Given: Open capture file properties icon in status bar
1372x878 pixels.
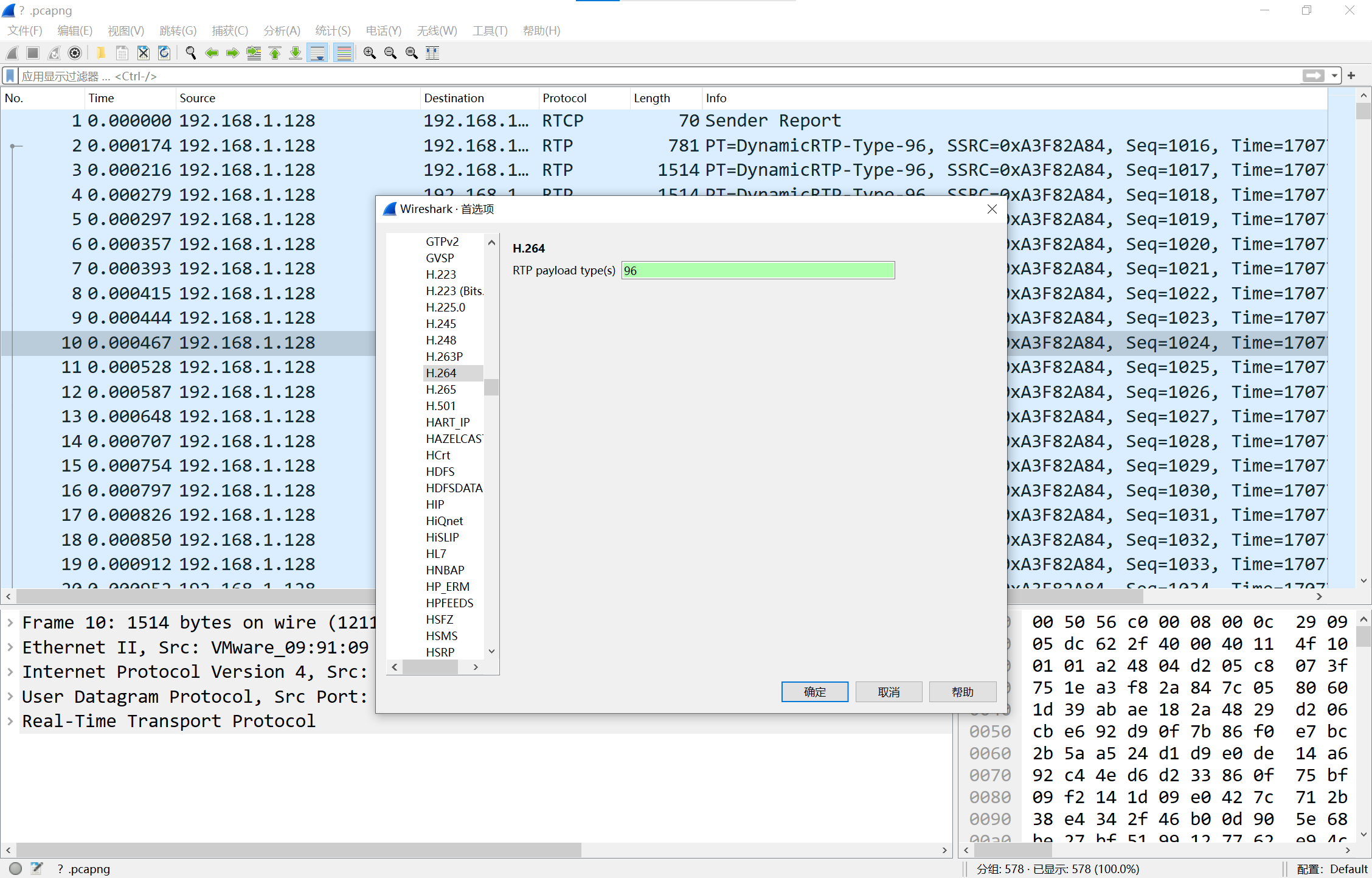Looking at the screenshot, I should click(36, 868).
